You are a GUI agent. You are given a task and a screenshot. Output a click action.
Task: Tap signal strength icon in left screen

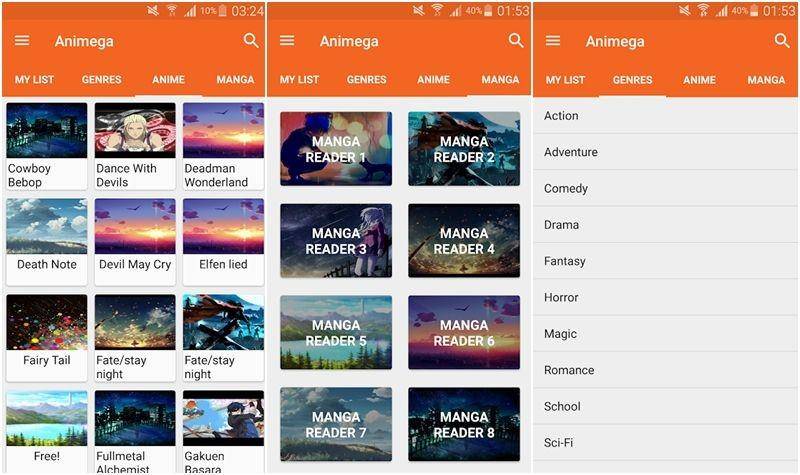click(190, 11)
